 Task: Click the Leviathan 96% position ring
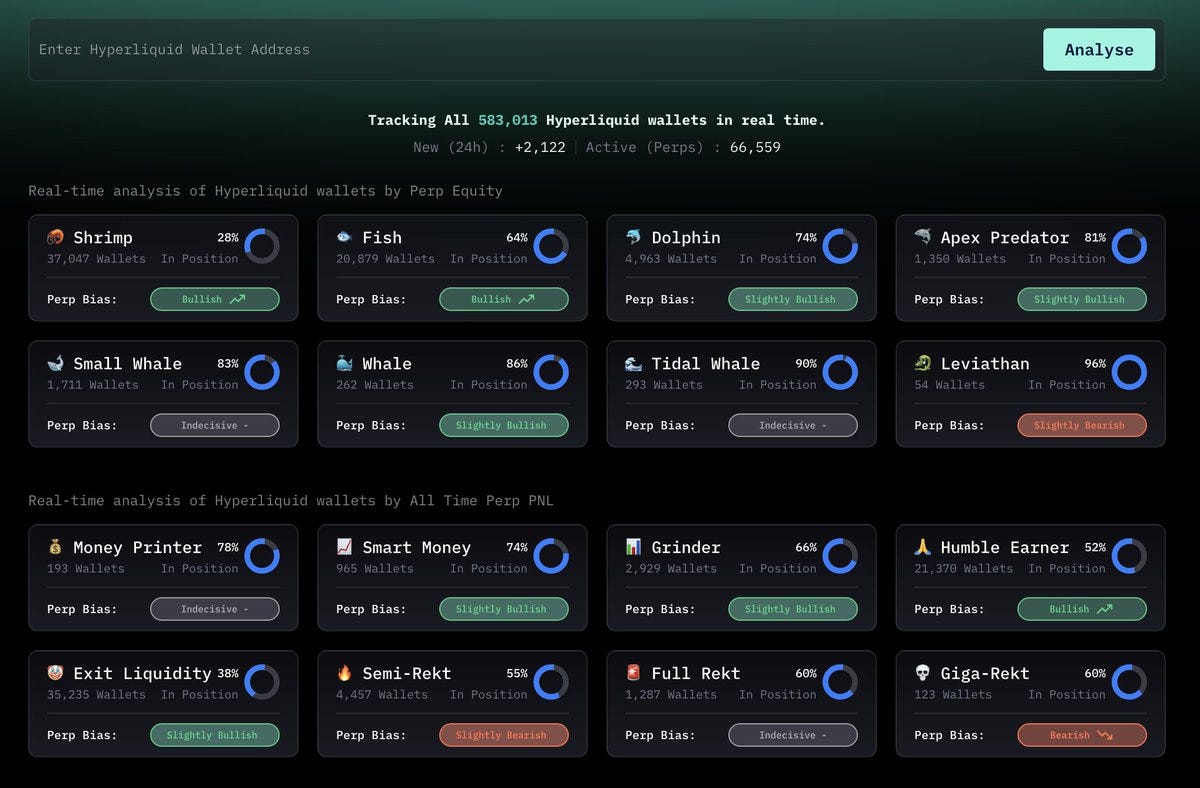1129,372
